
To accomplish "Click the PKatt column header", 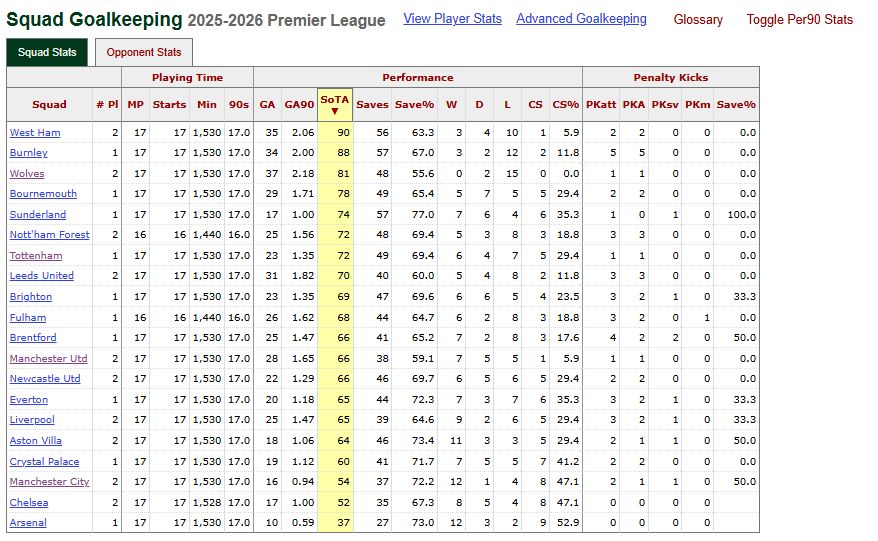I will click(x=601, y=105).
